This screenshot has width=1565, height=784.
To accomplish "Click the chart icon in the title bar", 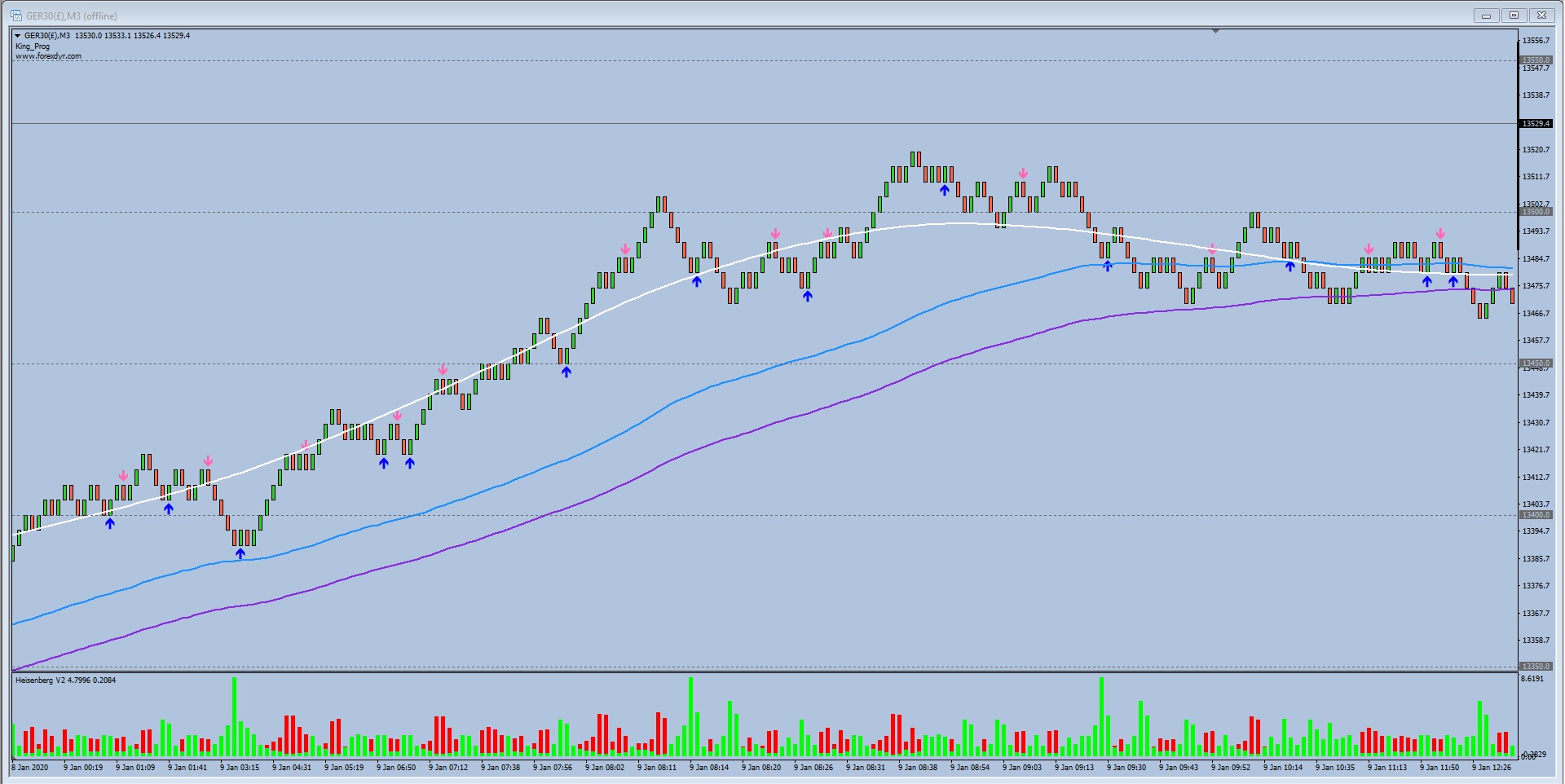I will coord(15,15).
